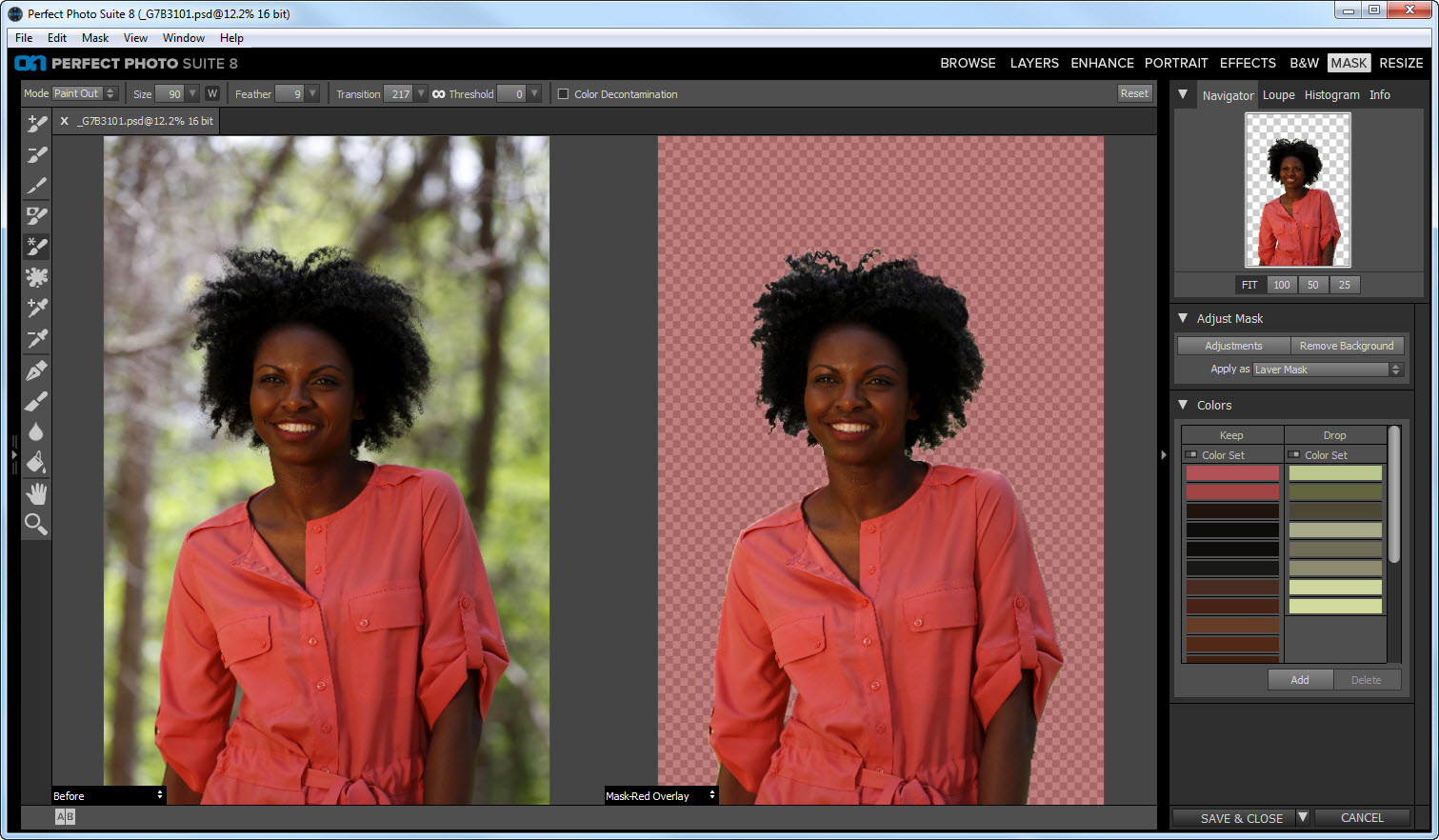Viewport: 1439px width, 840px height.
Task: Select the Masking Brush tool
Action: [x=36, y=215]
